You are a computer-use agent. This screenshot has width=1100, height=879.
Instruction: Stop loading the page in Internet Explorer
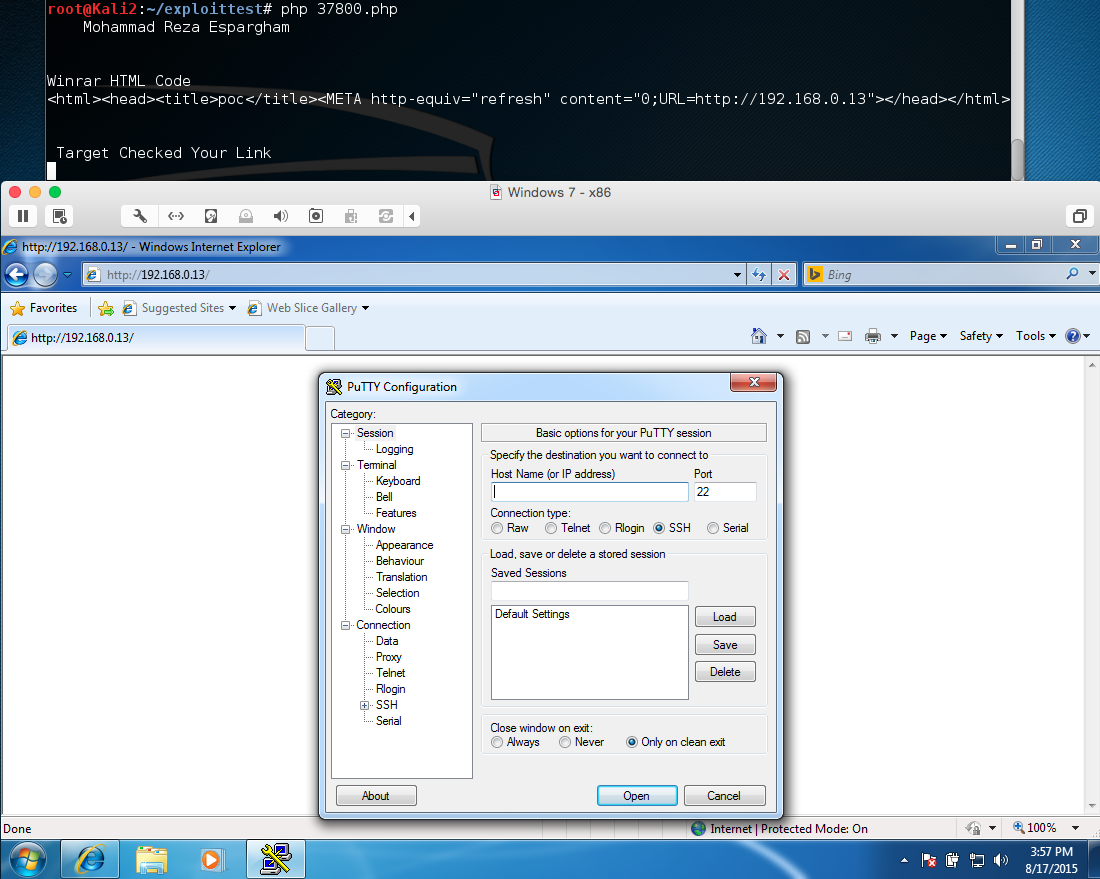[784, 274]
